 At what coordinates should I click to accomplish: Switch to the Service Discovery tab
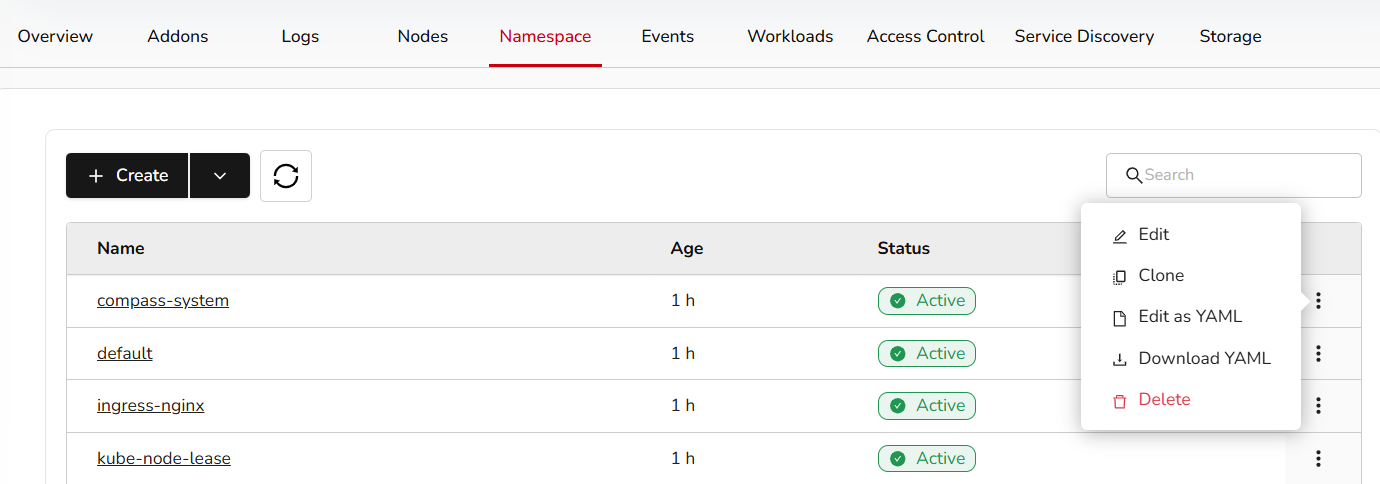[x=1084, y=36]
